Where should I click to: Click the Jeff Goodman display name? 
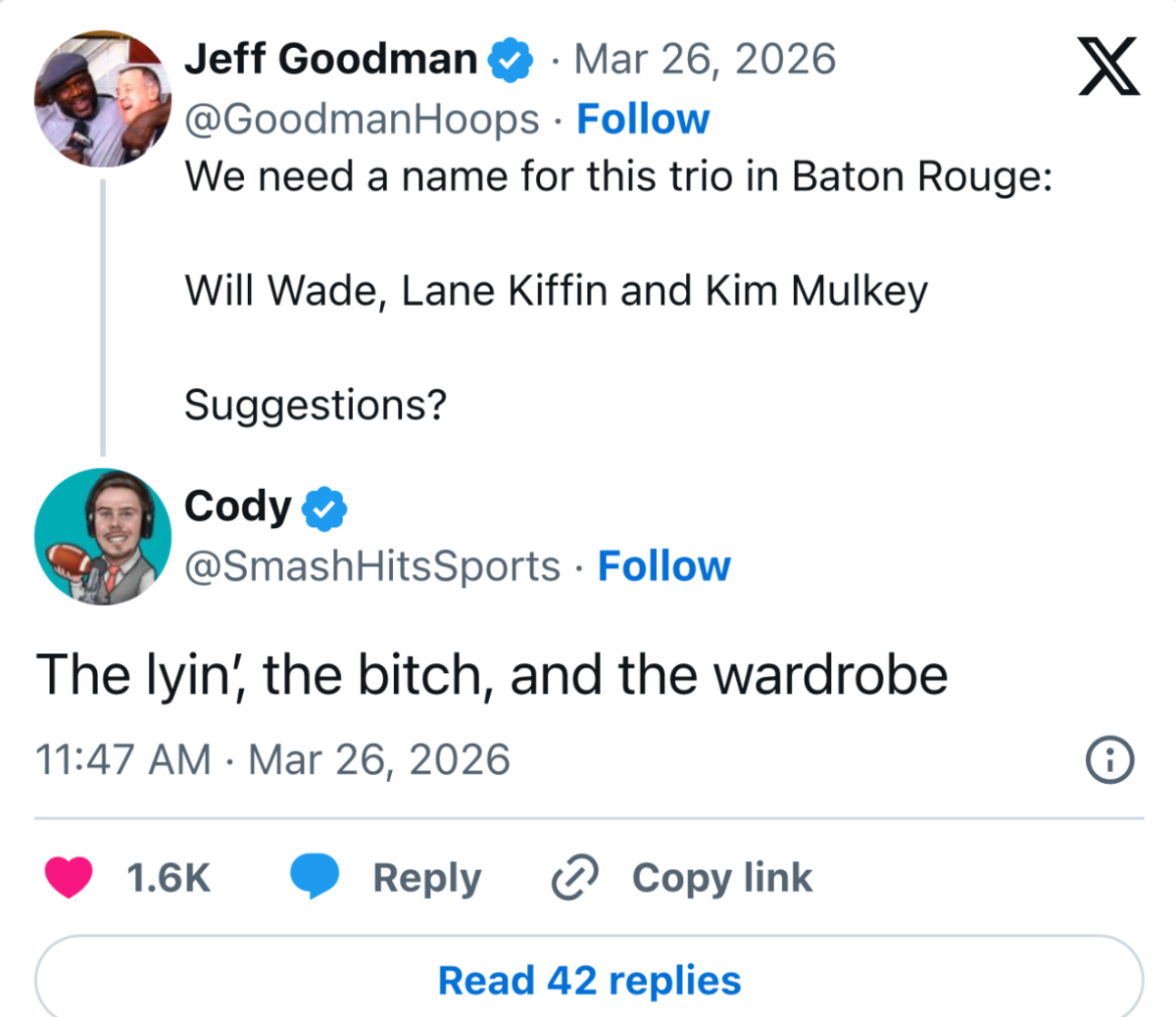[x=330, y=60]
